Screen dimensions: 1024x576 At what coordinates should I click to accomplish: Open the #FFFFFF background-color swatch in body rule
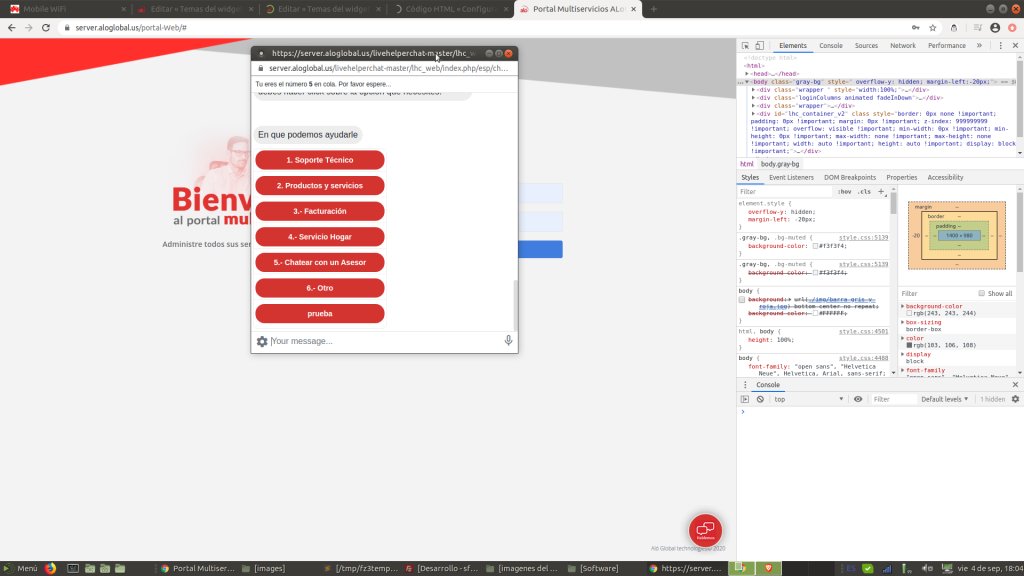[x=815, y=313]
